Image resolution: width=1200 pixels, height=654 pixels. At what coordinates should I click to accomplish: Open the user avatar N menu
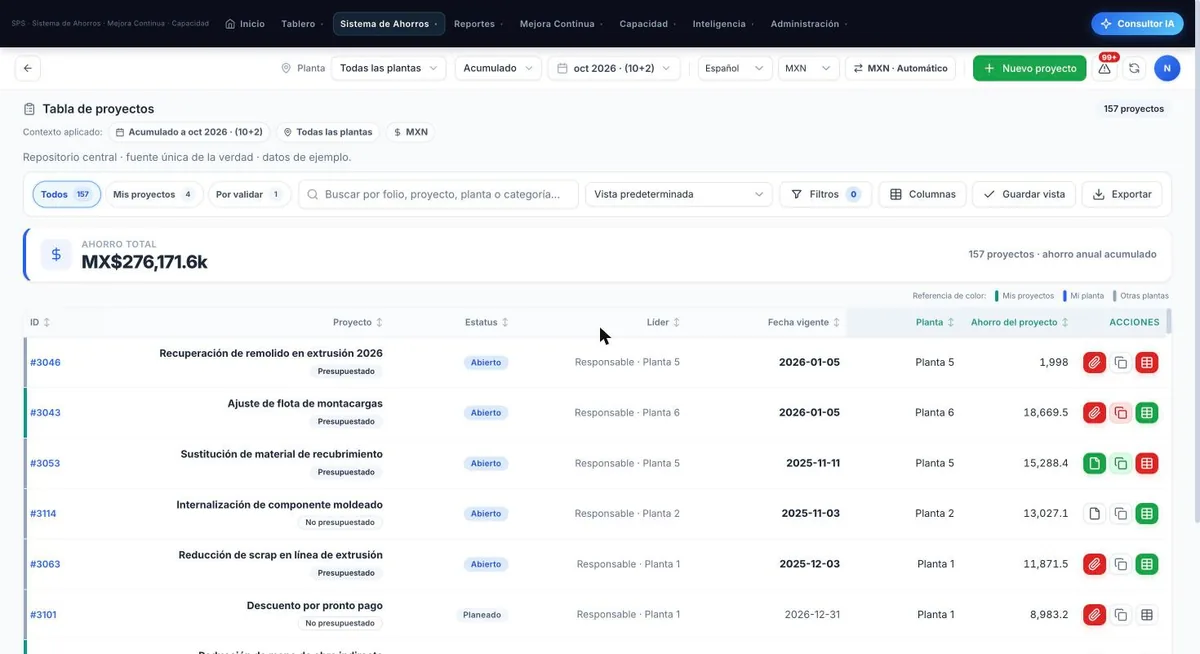click(x=1167, y=68)
